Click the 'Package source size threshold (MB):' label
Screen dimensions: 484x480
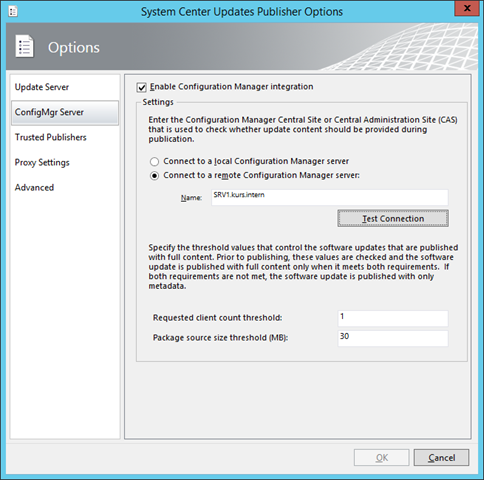click(220, 338)
